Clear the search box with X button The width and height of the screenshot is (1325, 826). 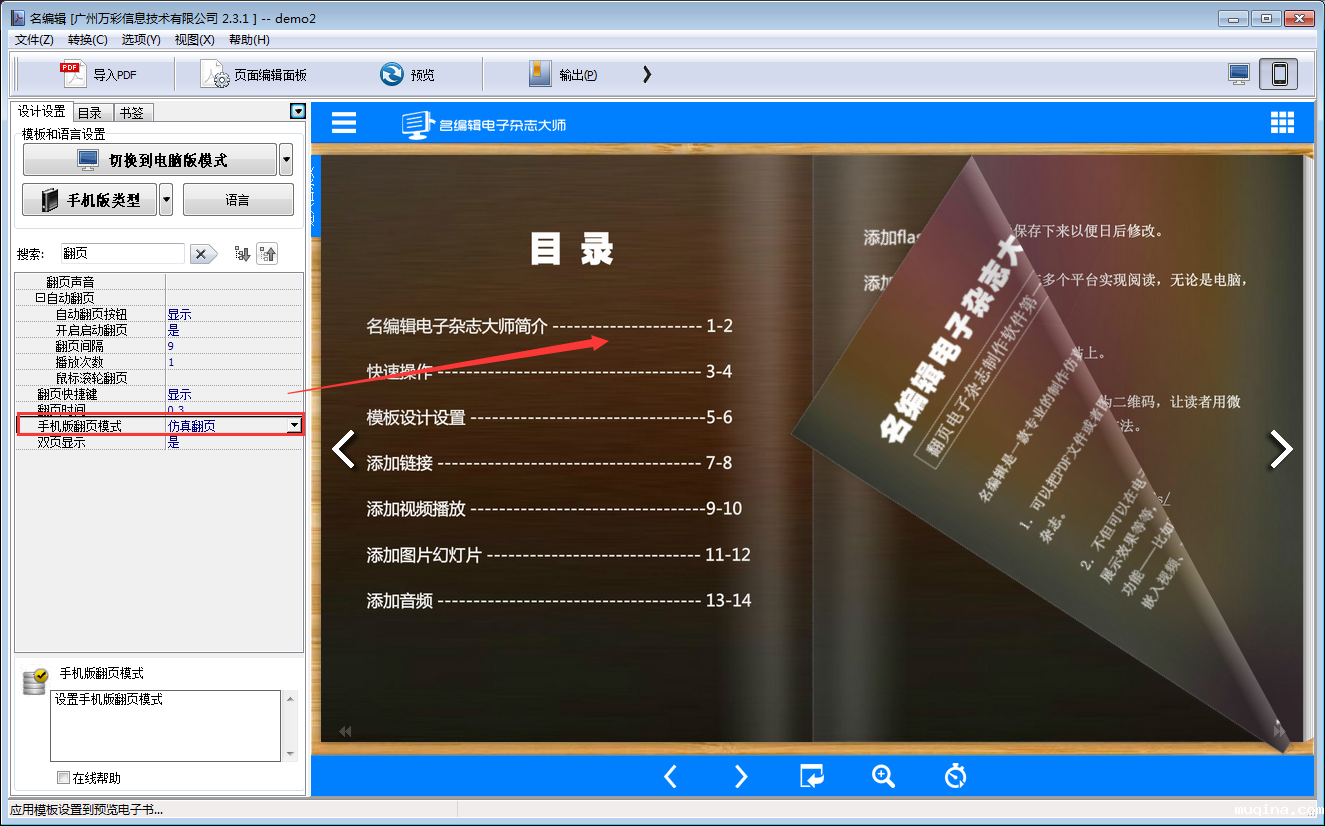coord(203,254)
